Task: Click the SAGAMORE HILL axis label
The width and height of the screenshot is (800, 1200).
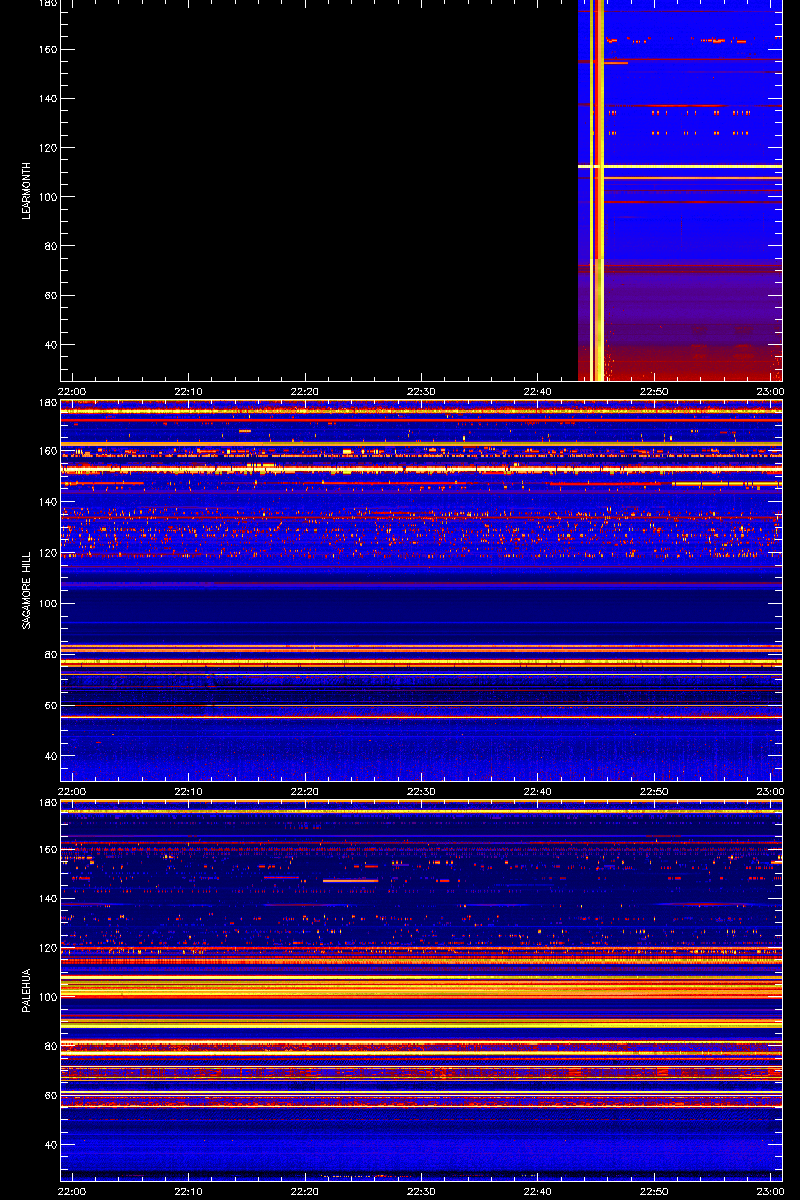Action: [x=28, y=590]
